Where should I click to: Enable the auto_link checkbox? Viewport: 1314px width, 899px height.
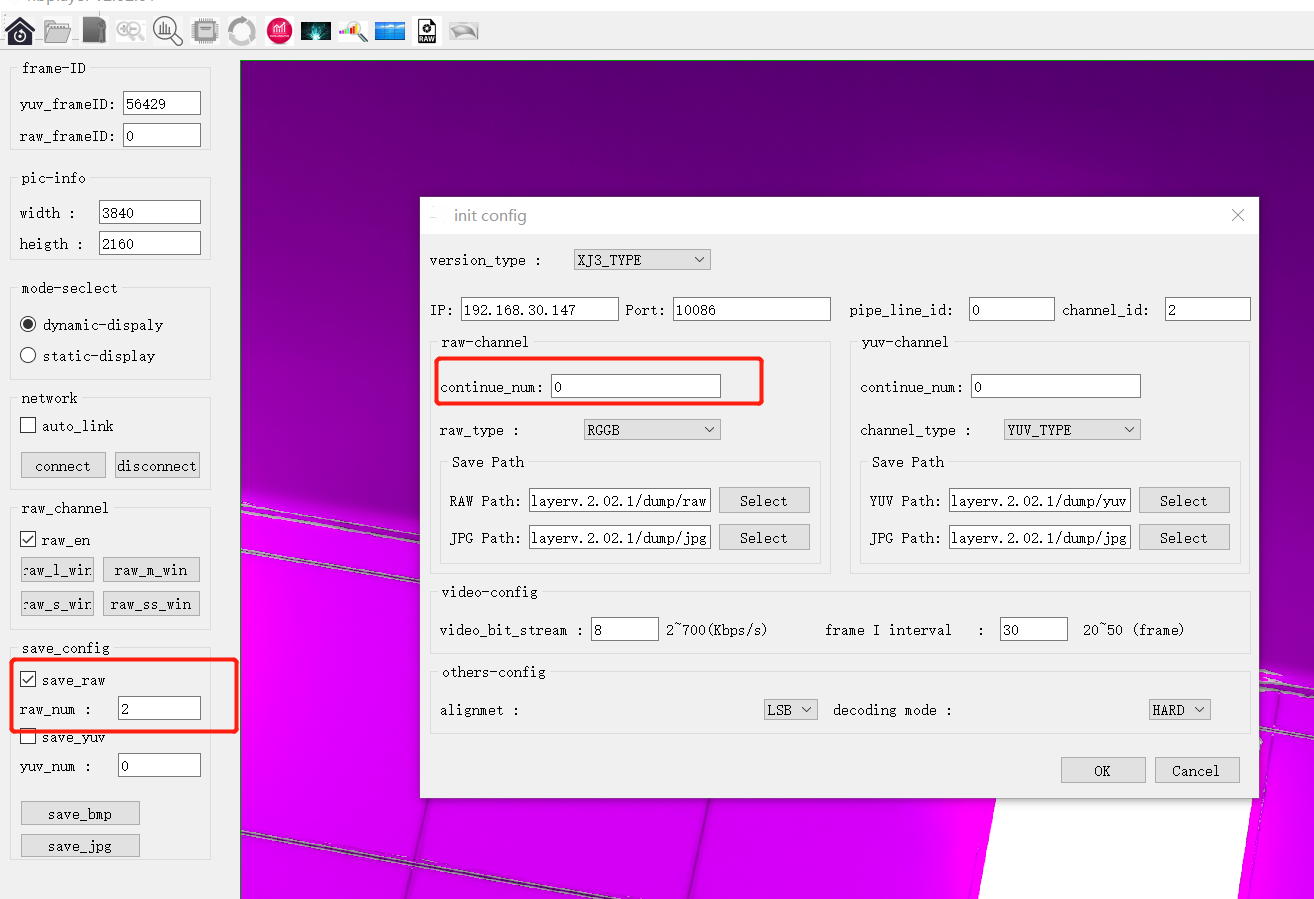click(x=29, y=426)
